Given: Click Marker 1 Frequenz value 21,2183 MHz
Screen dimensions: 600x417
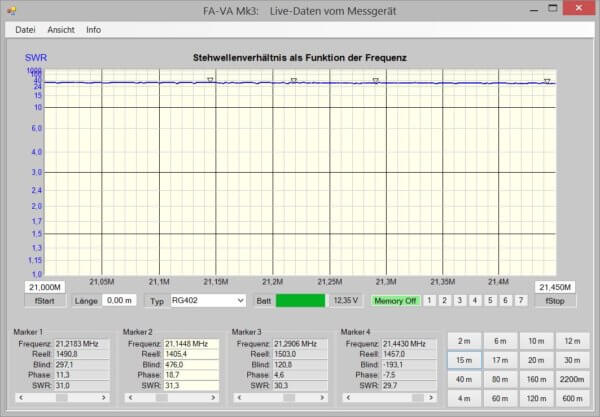Looking at the screenshot, I should point(82,344).
